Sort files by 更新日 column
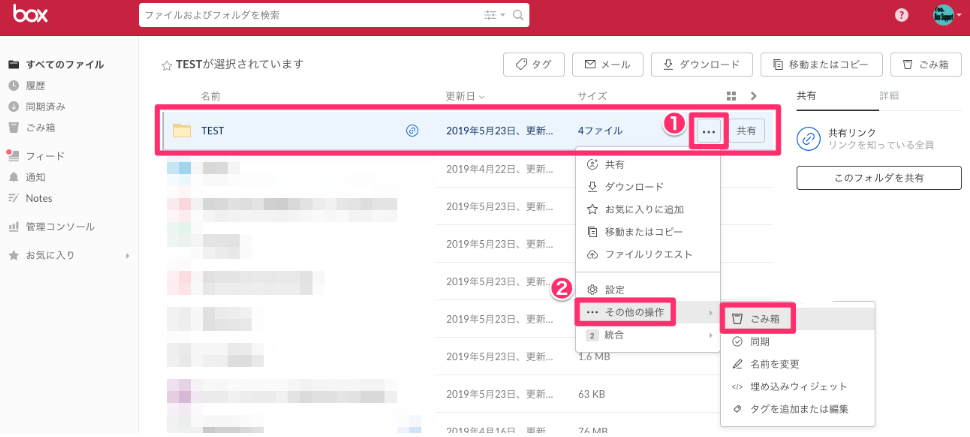The width and height of the screenshot is (970, 437). point(464,96)
